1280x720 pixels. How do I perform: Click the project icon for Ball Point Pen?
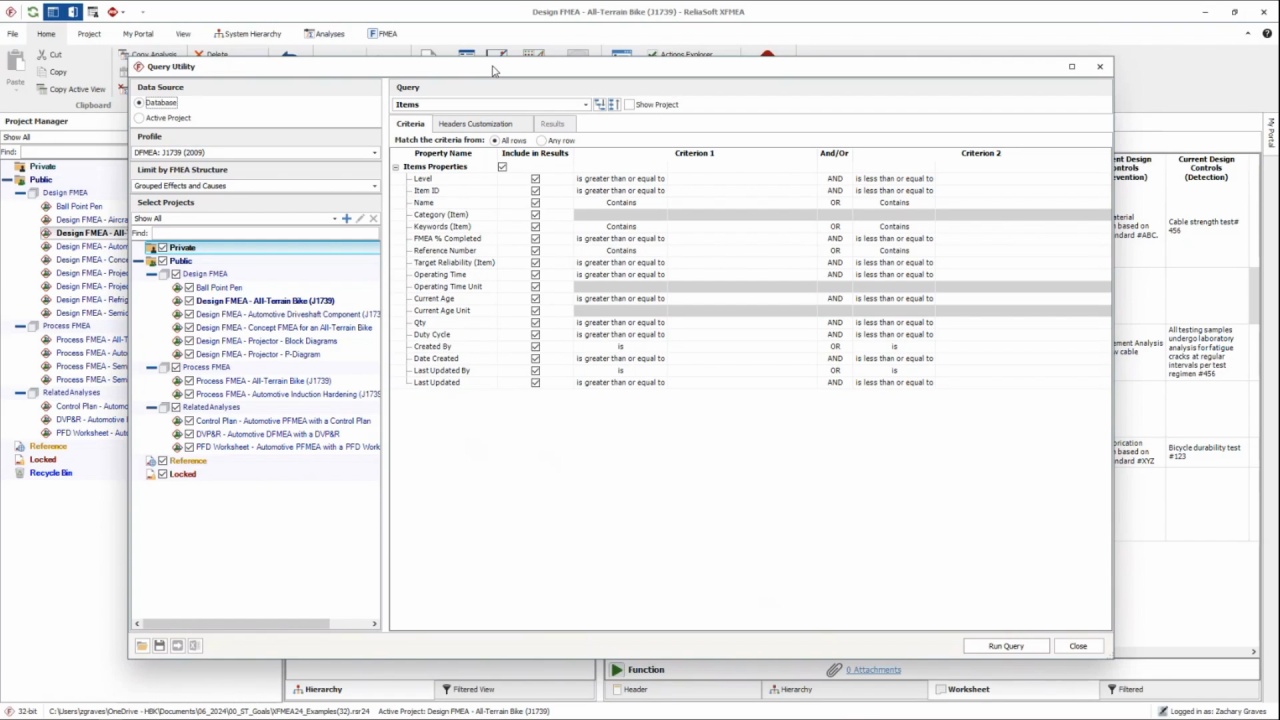(x=176, y=288)
